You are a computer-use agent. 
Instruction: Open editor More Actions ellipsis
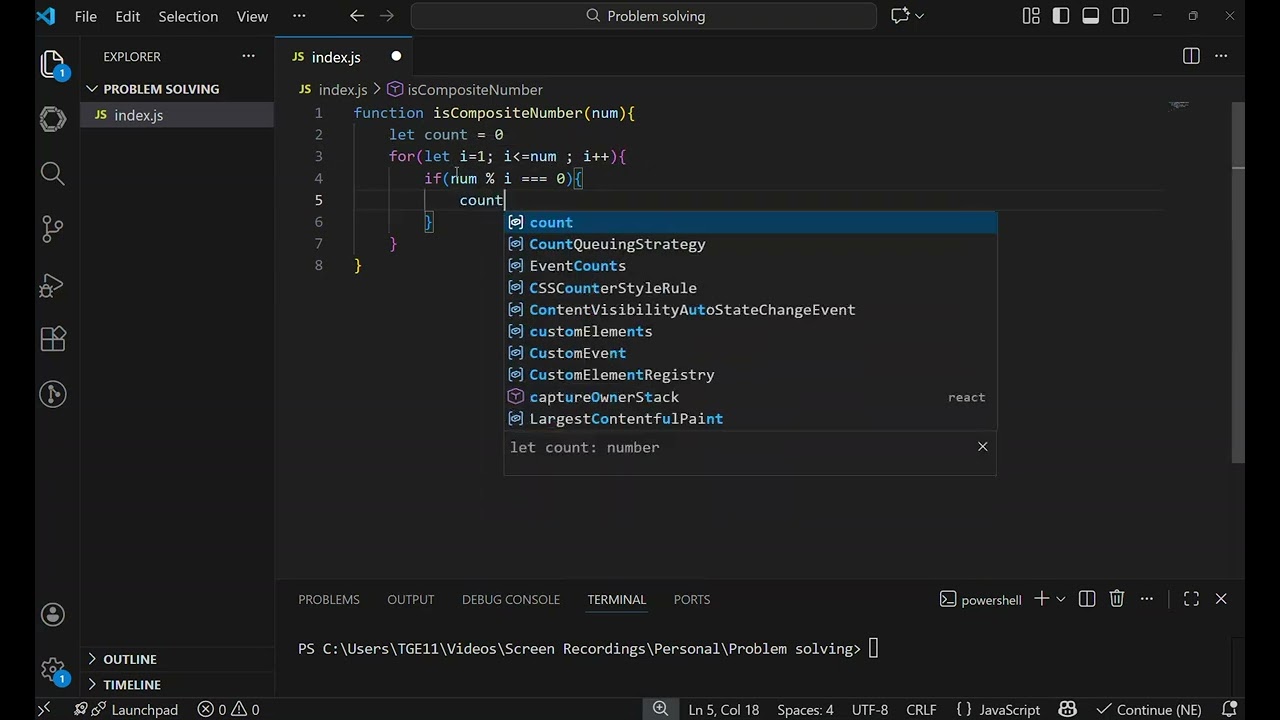(x=1221, y=56)
